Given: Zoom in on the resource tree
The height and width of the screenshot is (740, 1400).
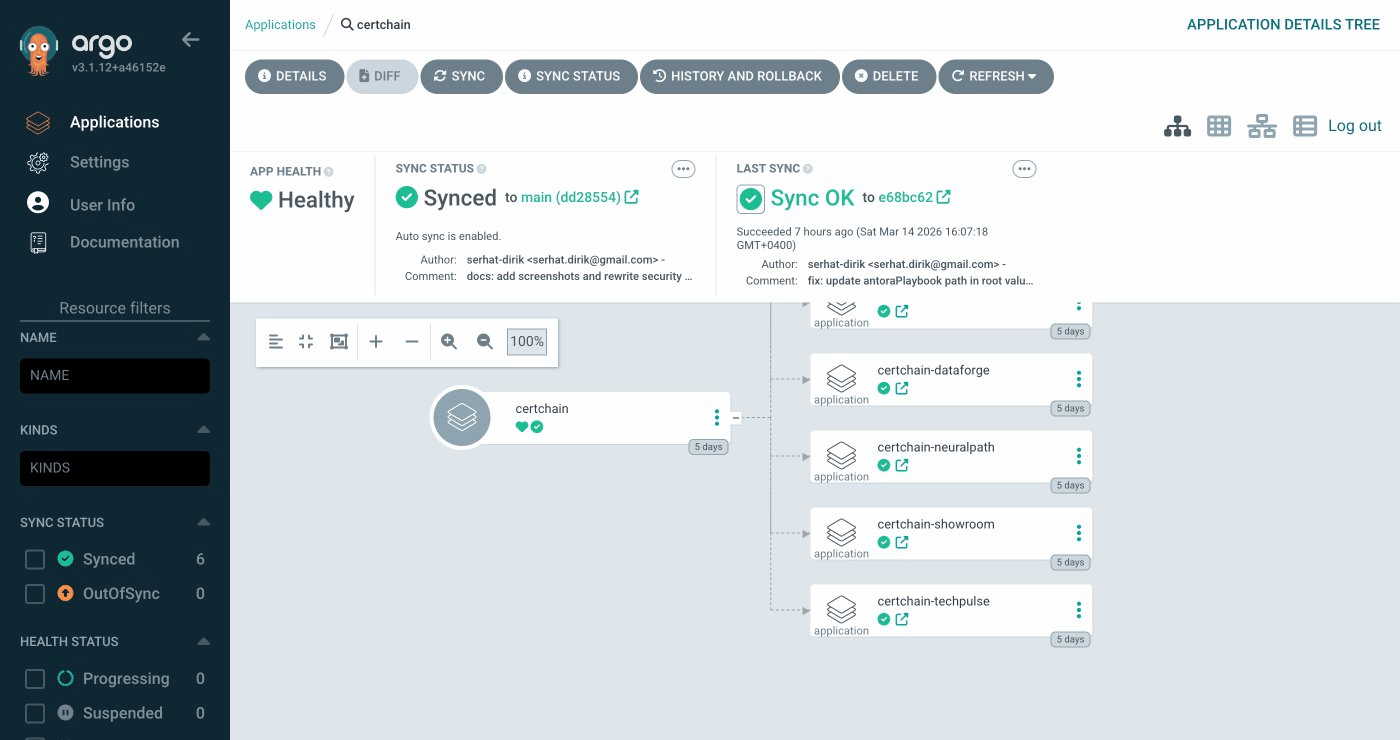Looking at the screenshot, I should click(448, 341).
